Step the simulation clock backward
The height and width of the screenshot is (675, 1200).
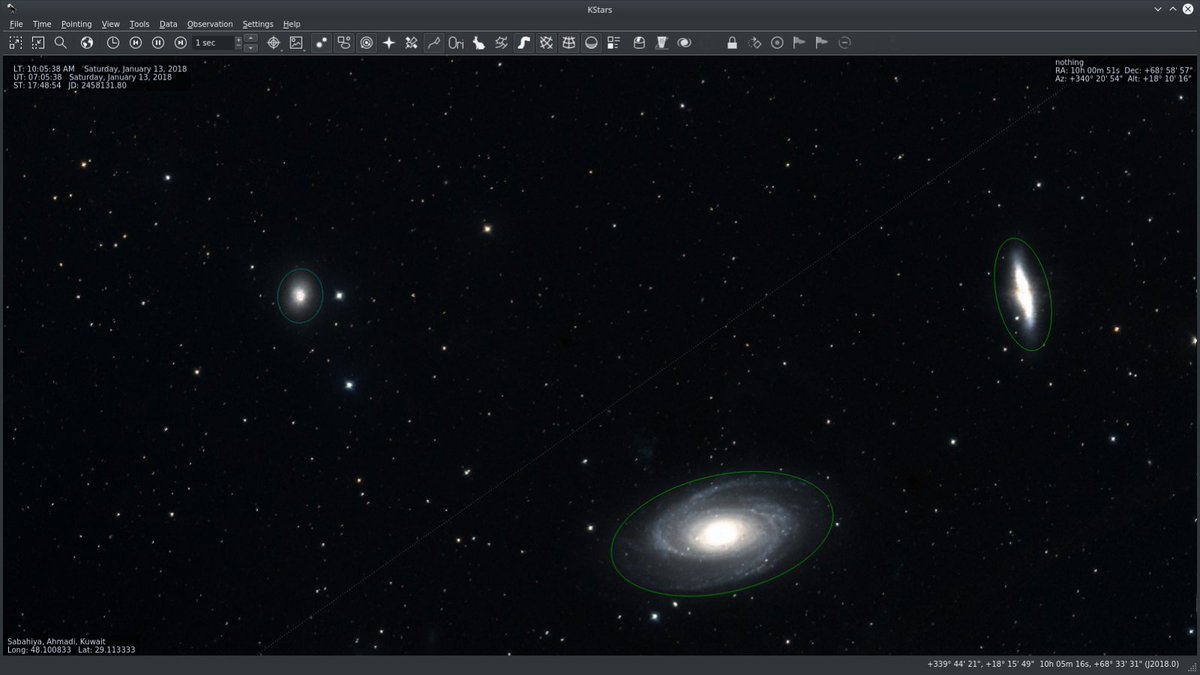click(x=135, y=42)
